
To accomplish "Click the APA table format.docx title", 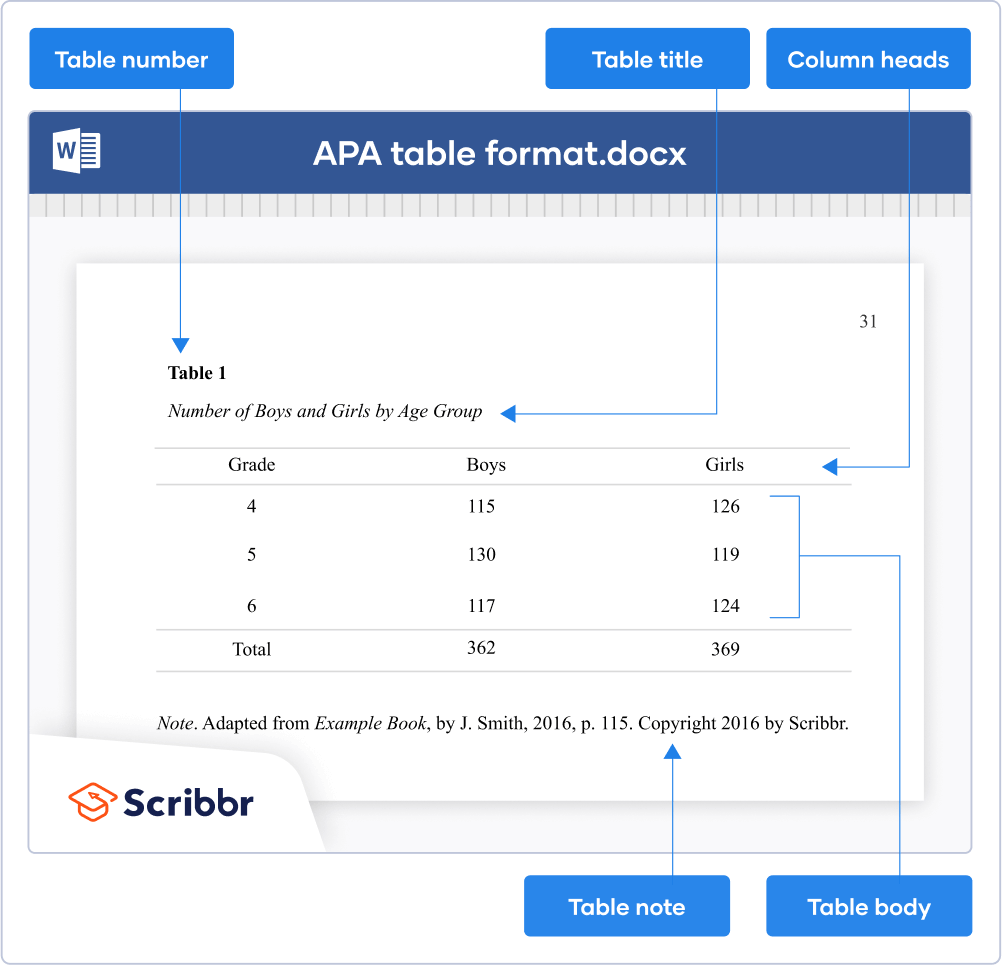I will (499, 153).
